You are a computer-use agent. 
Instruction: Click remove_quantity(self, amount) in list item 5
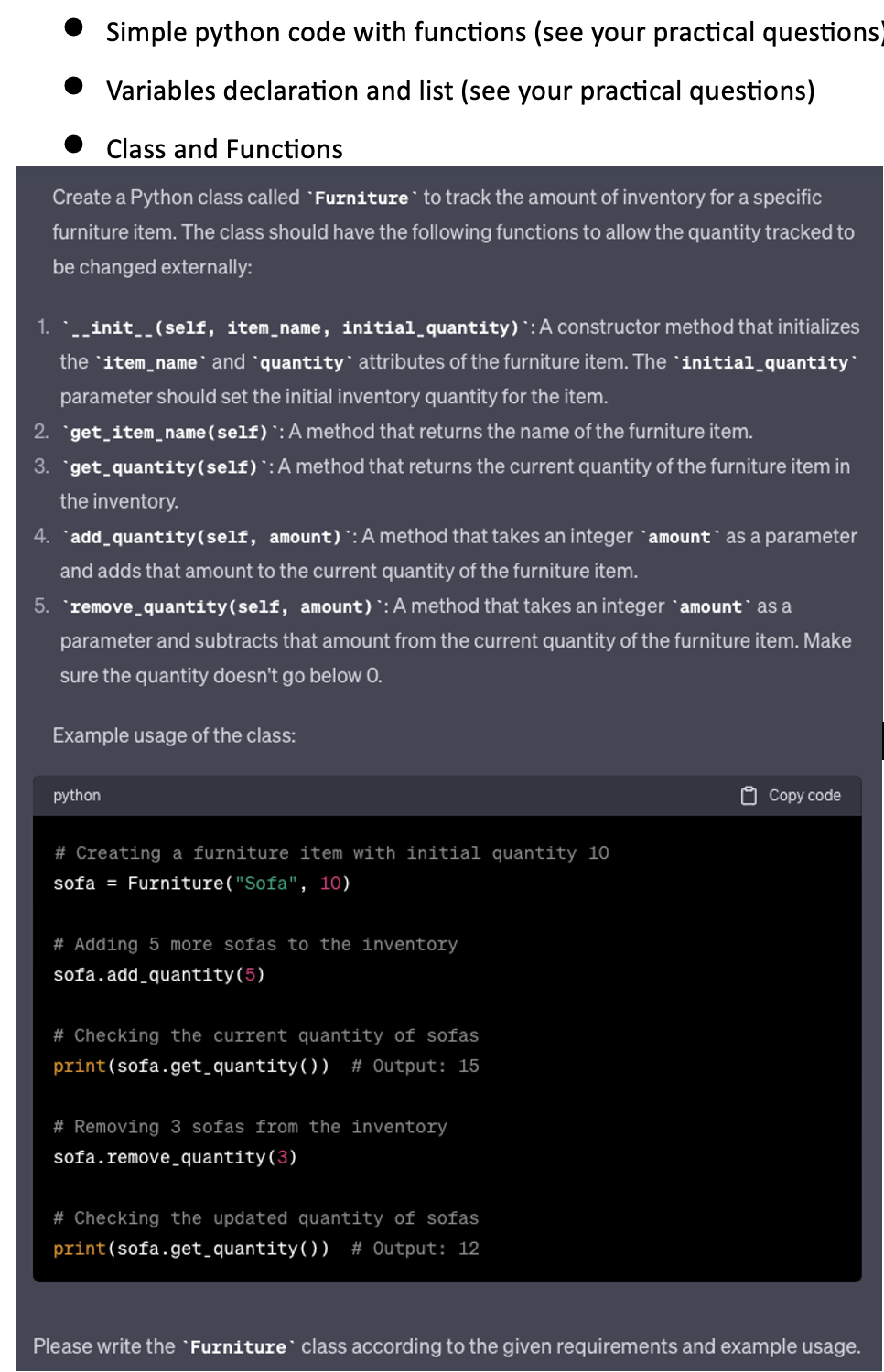click(x=221, y=607)
